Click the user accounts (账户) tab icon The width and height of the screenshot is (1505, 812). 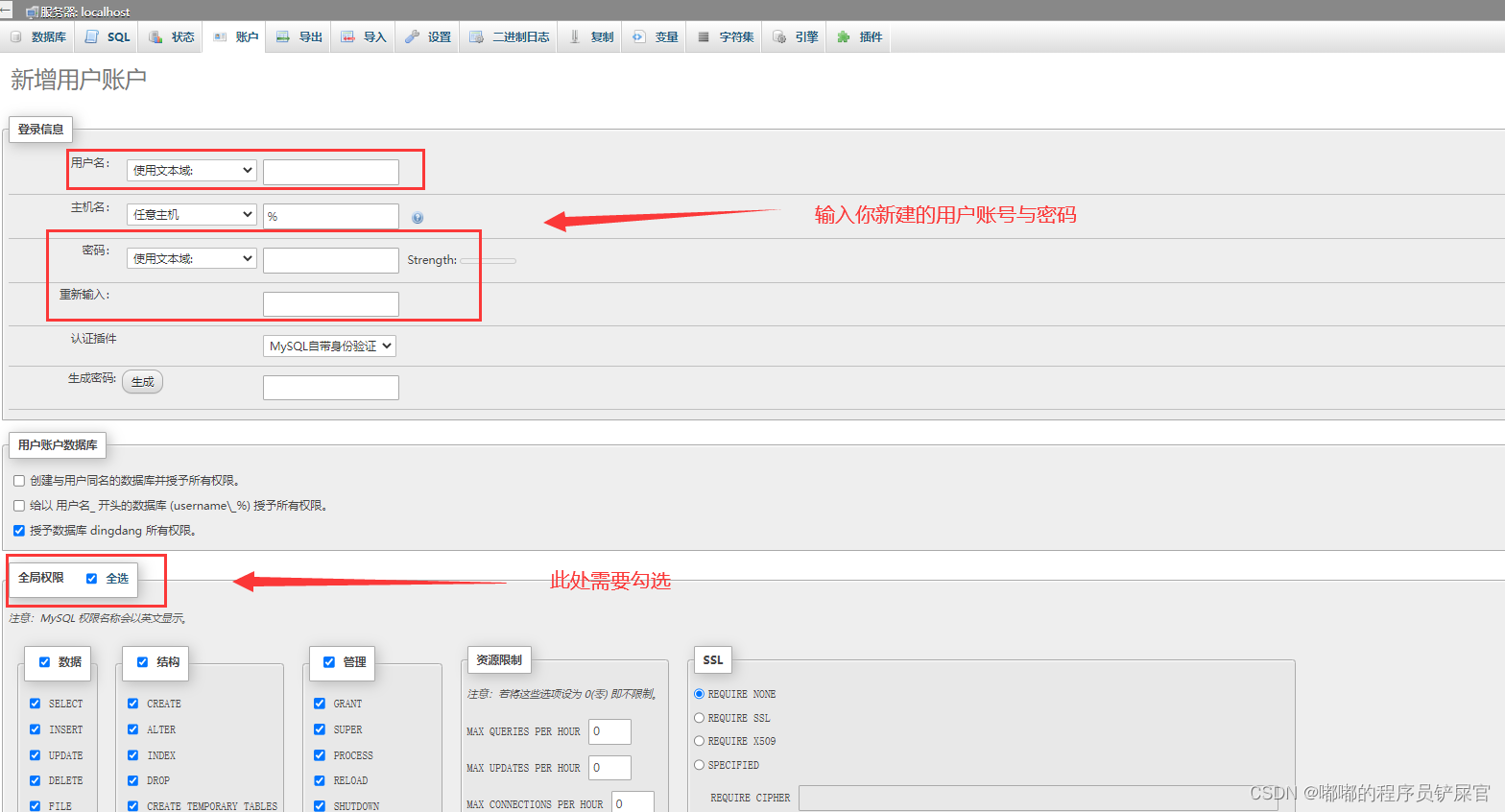[220, 36]
